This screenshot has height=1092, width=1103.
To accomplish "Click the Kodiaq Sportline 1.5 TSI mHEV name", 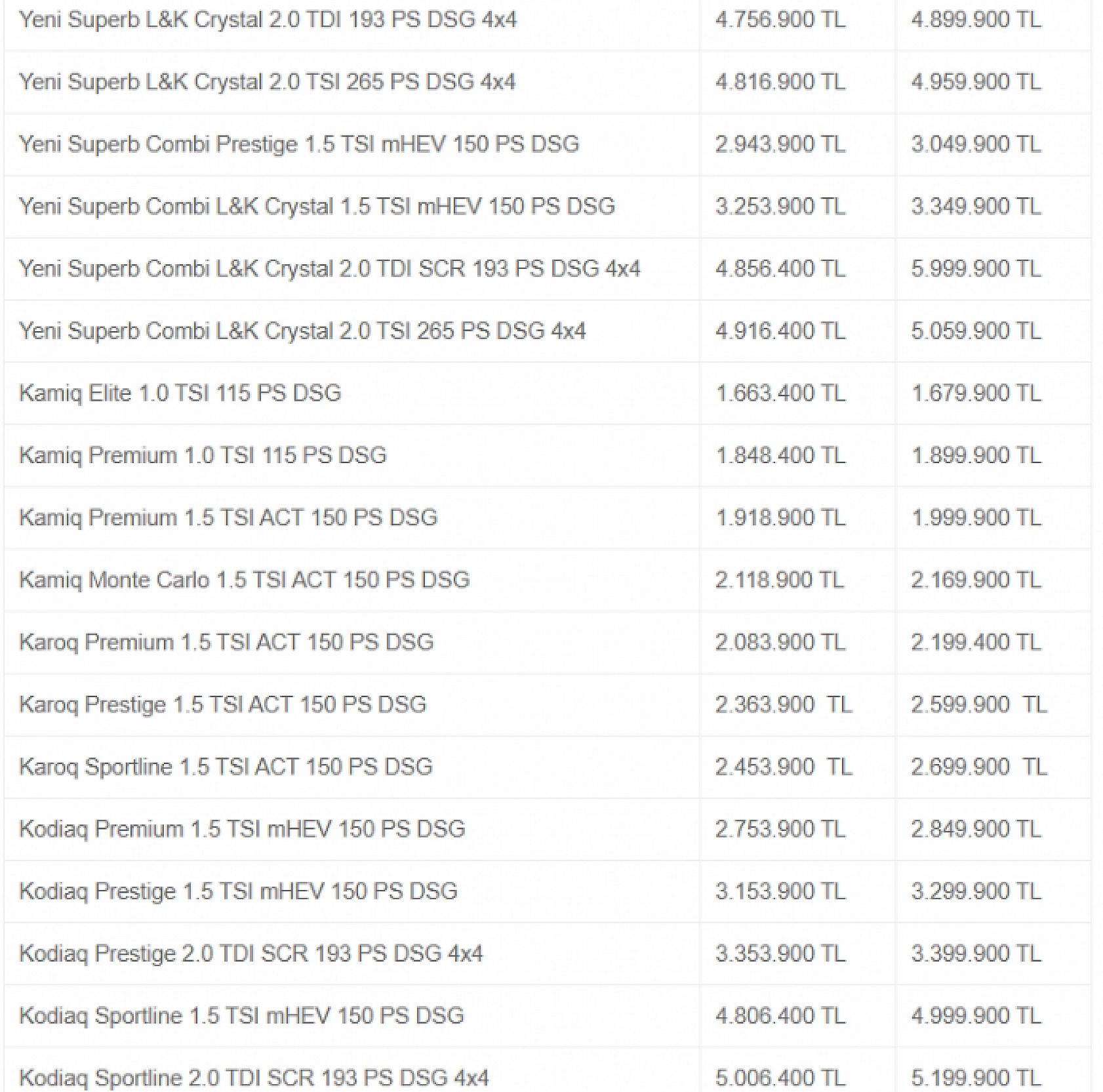I will click(241, 1017).
